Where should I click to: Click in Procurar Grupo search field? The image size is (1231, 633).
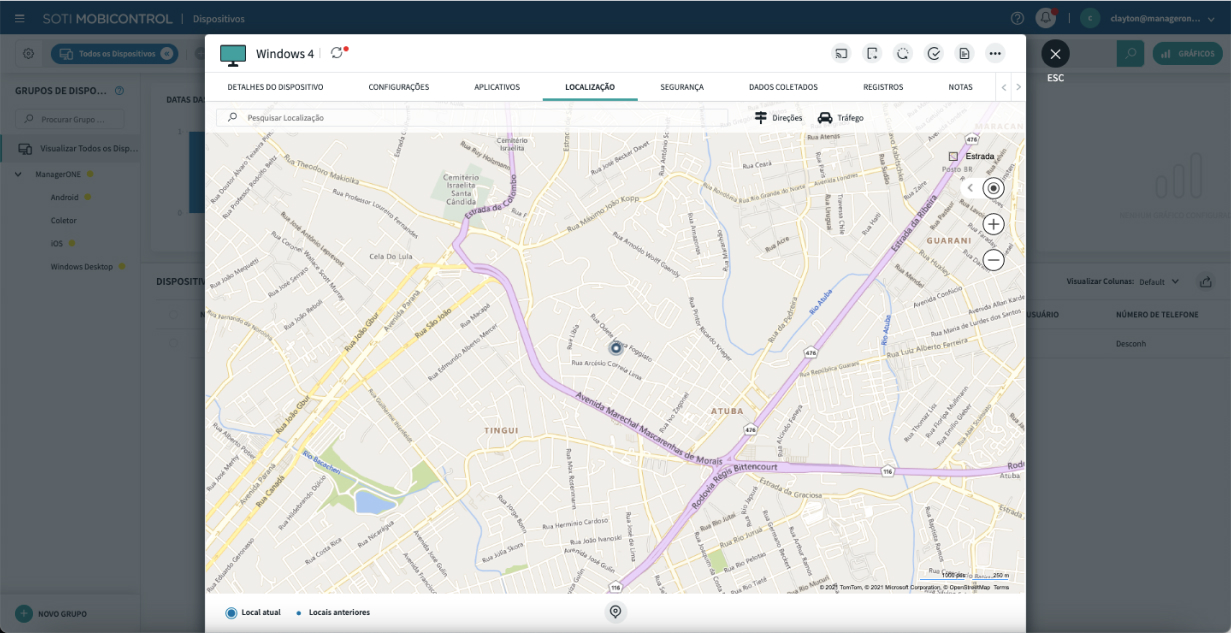coord(70,119)
